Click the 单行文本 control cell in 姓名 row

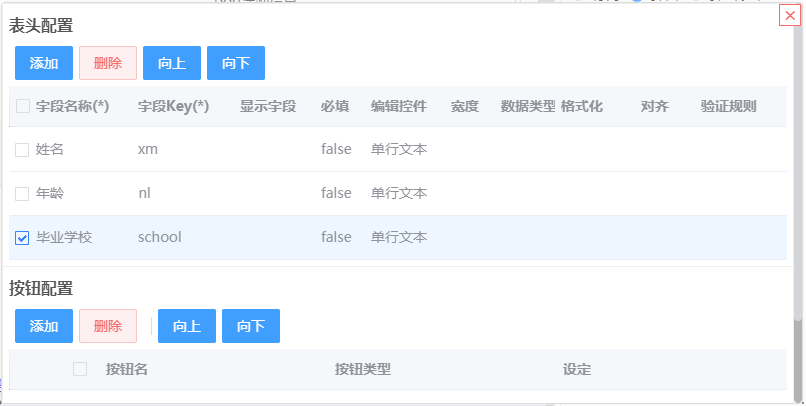point(399,150)
